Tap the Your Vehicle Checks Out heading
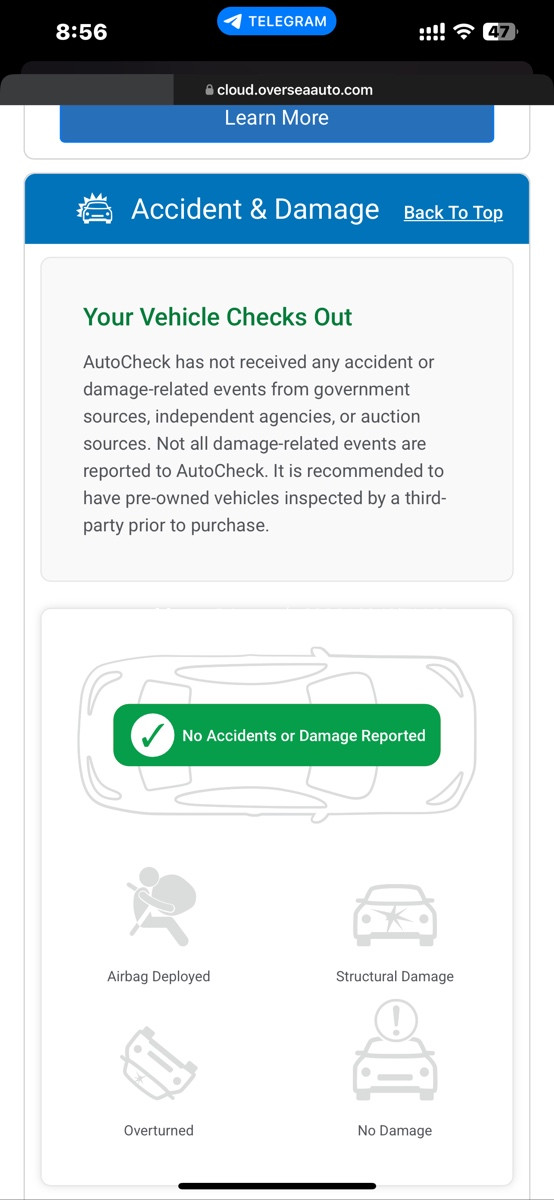Image resolution: width=554 pixels, height=1200 pixels. point(218,317)
